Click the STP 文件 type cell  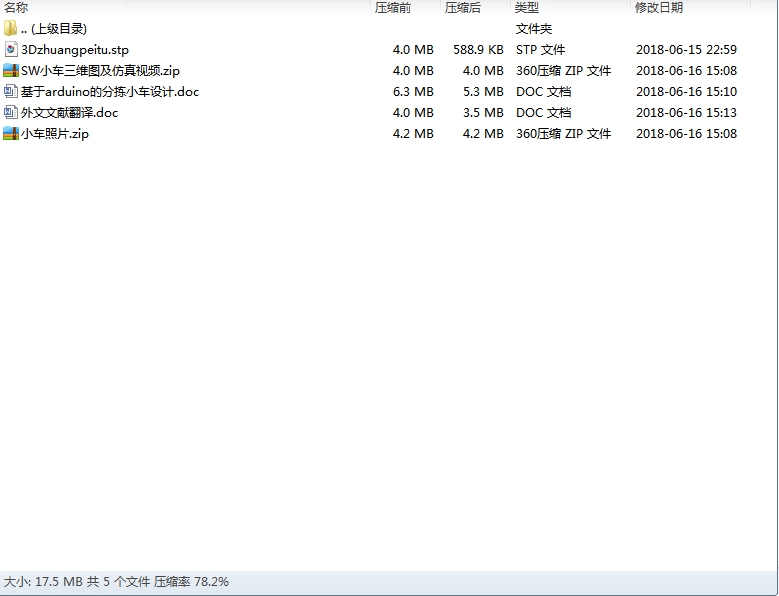pyautogui.click(x=541, y=50)
